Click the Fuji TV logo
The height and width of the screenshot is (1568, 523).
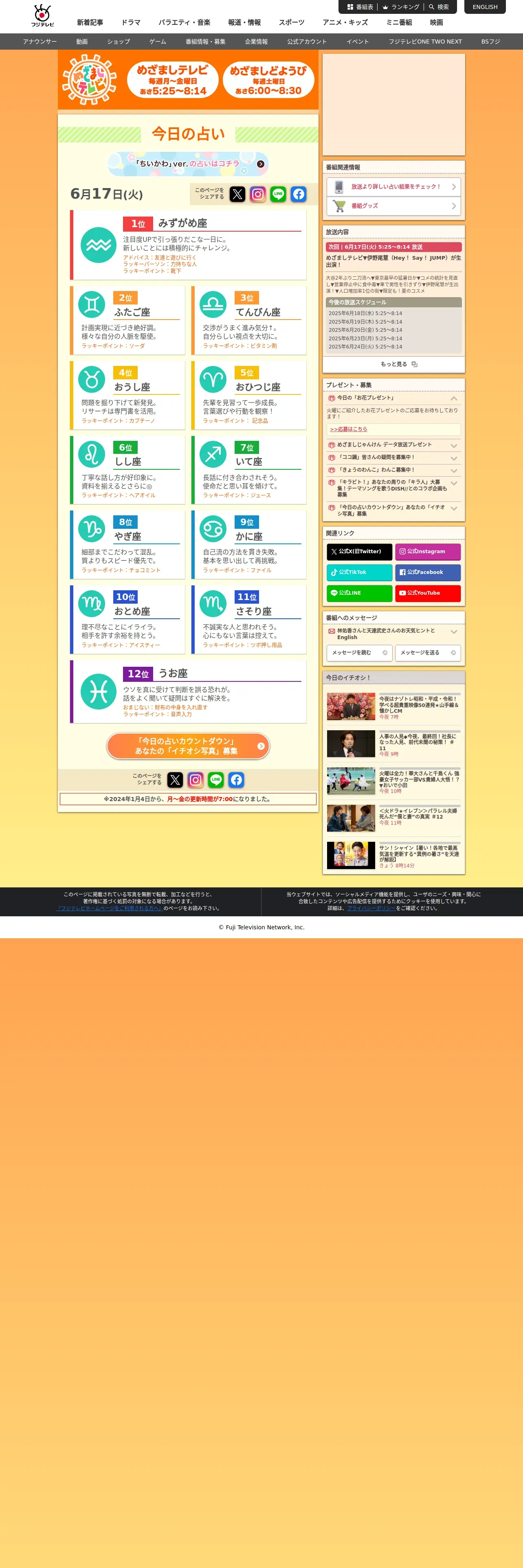[43, 16]
